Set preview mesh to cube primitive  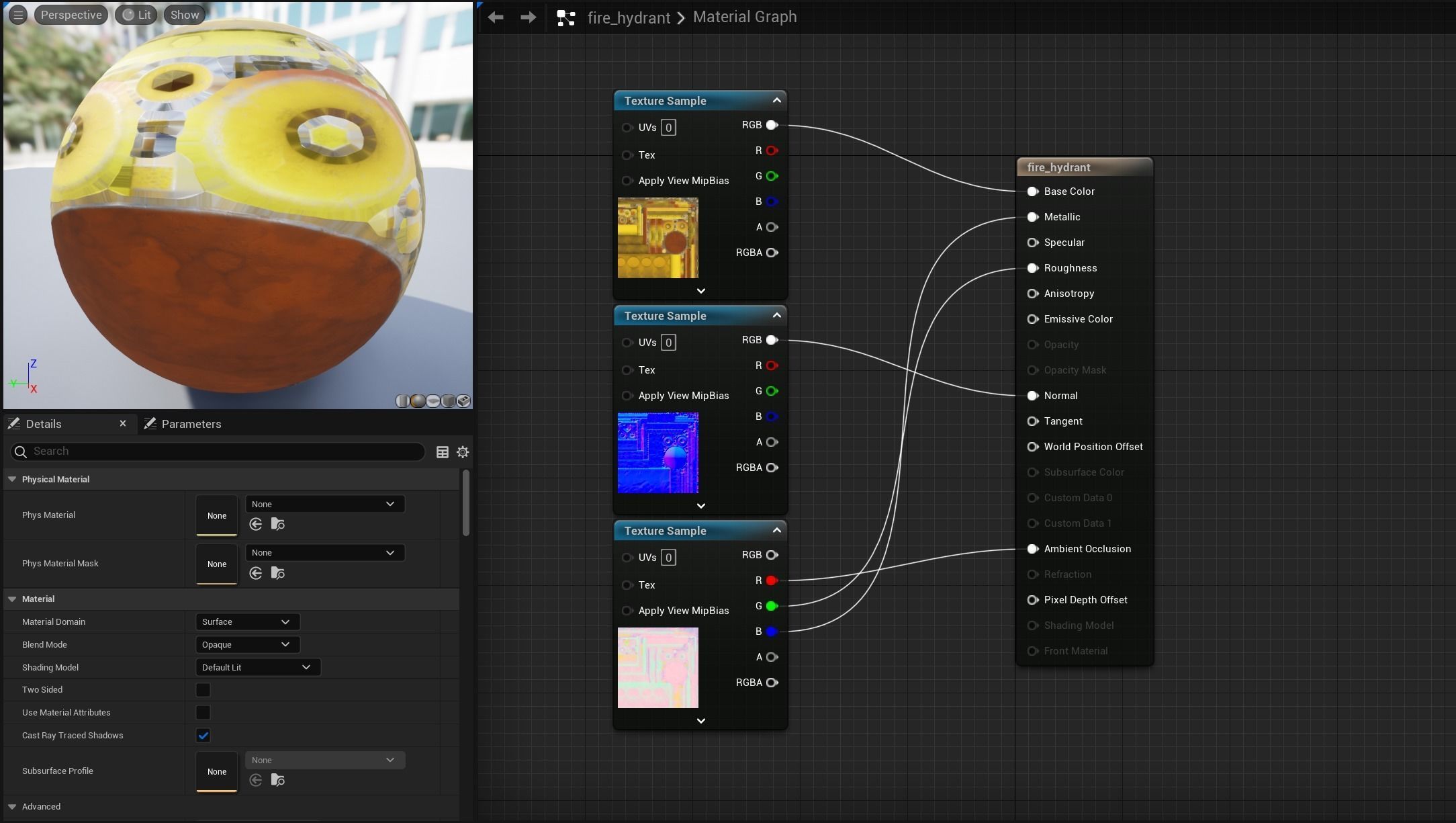[x=449, y=401]
